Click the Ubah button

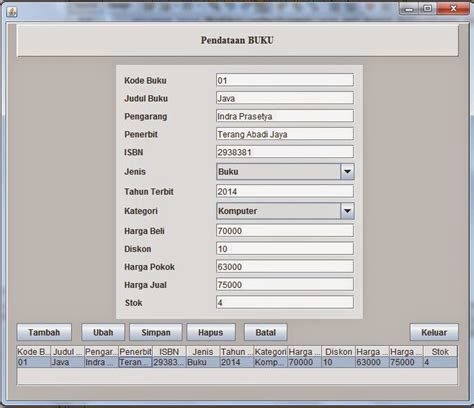tap(103, 332)
